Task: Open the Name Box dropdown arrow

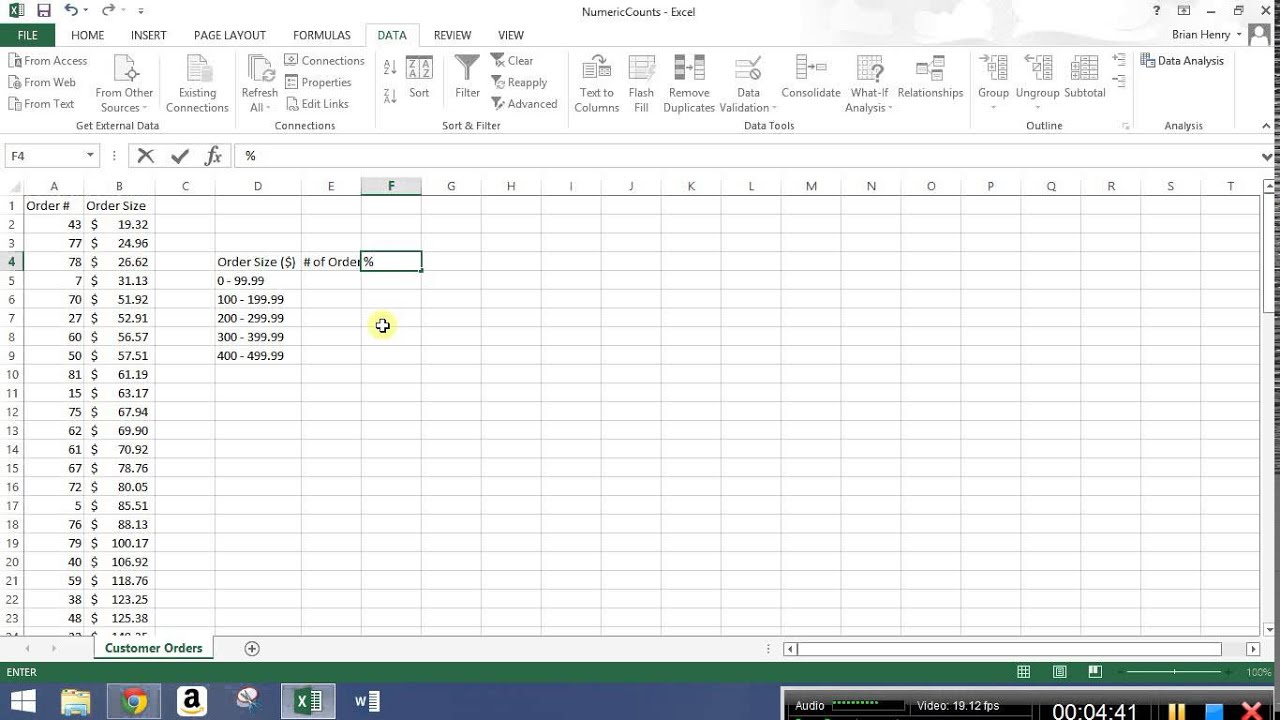Action: point(90,156)
